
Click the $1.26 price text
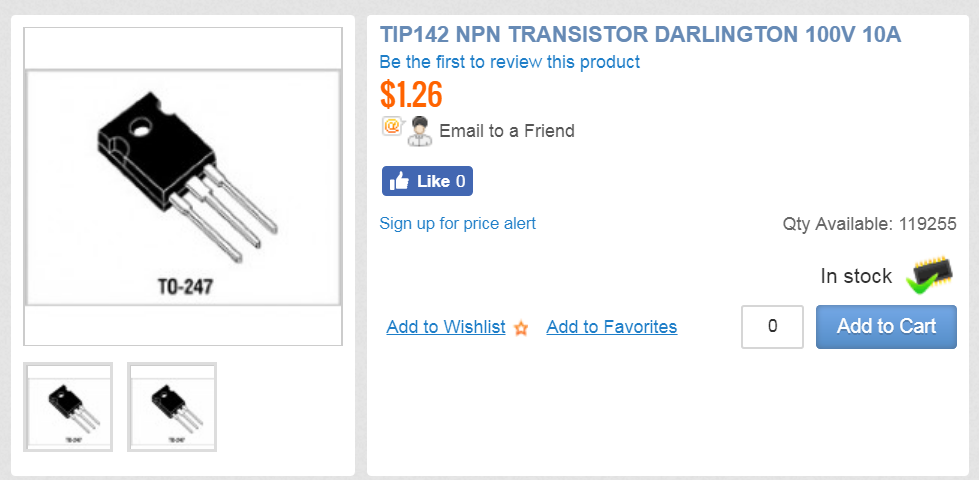click(411, 94)
